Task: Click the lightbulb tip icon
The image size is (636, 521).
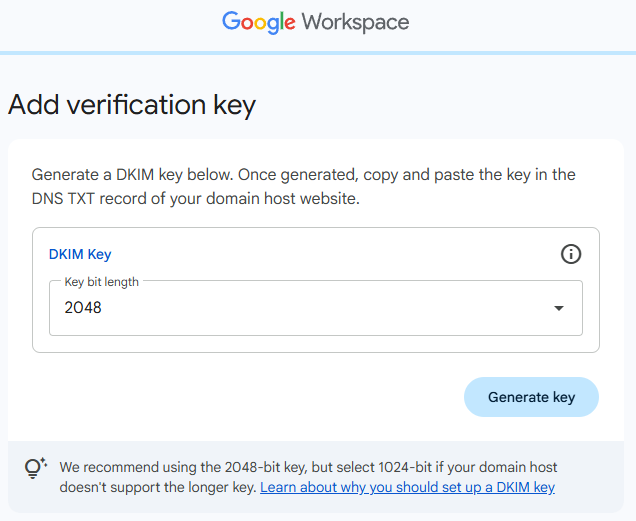Action: 35,468
